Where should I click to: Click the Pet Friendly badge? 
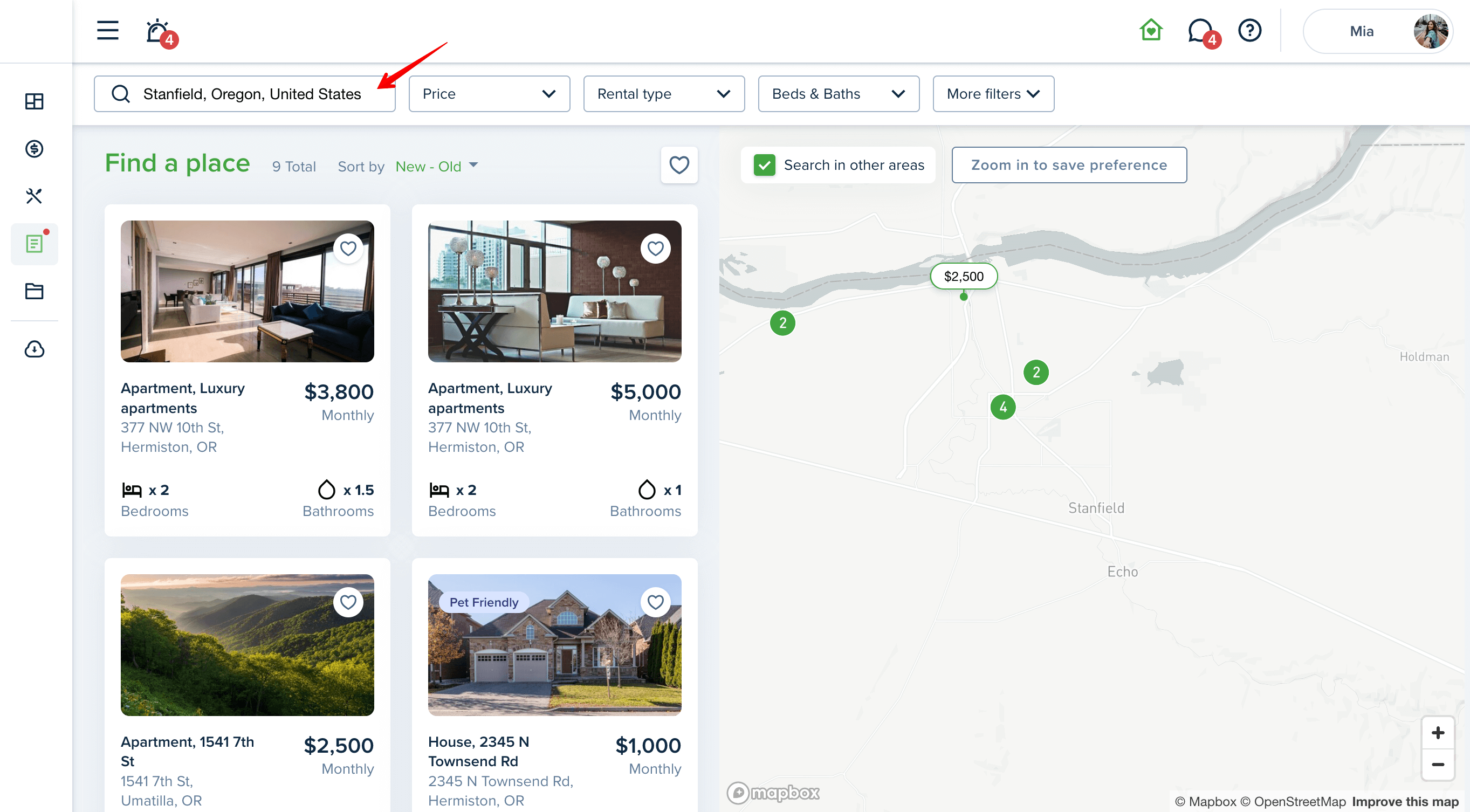point(483,602)
